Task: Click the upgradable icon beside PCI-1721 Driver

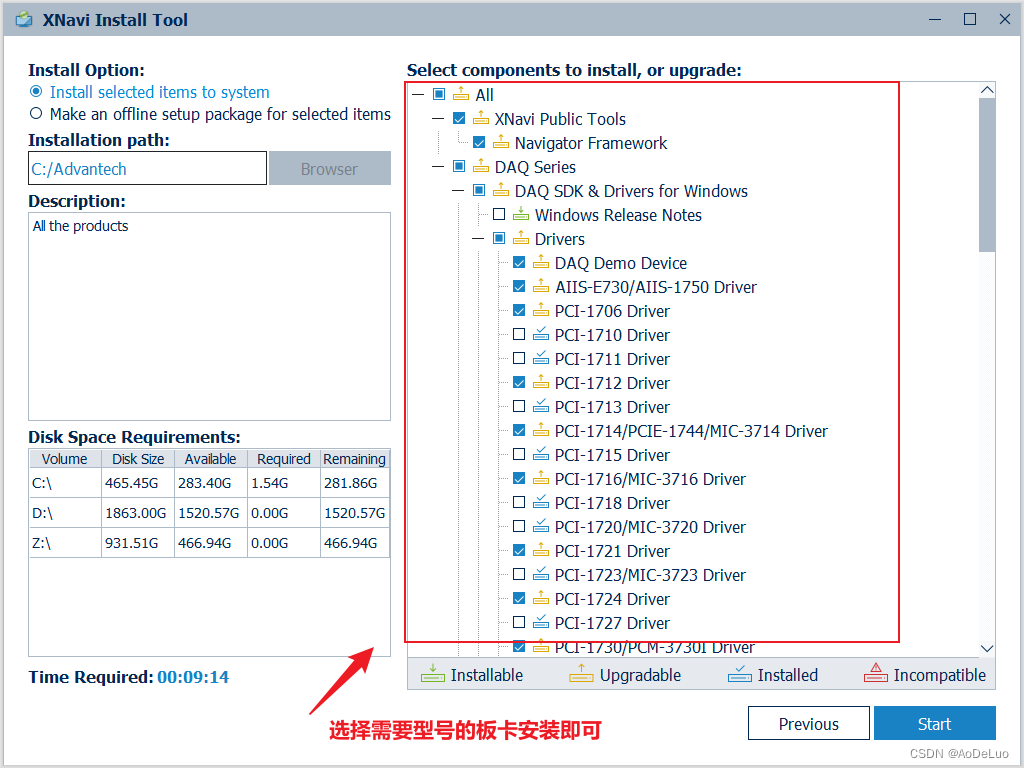Action: [541, 550]
